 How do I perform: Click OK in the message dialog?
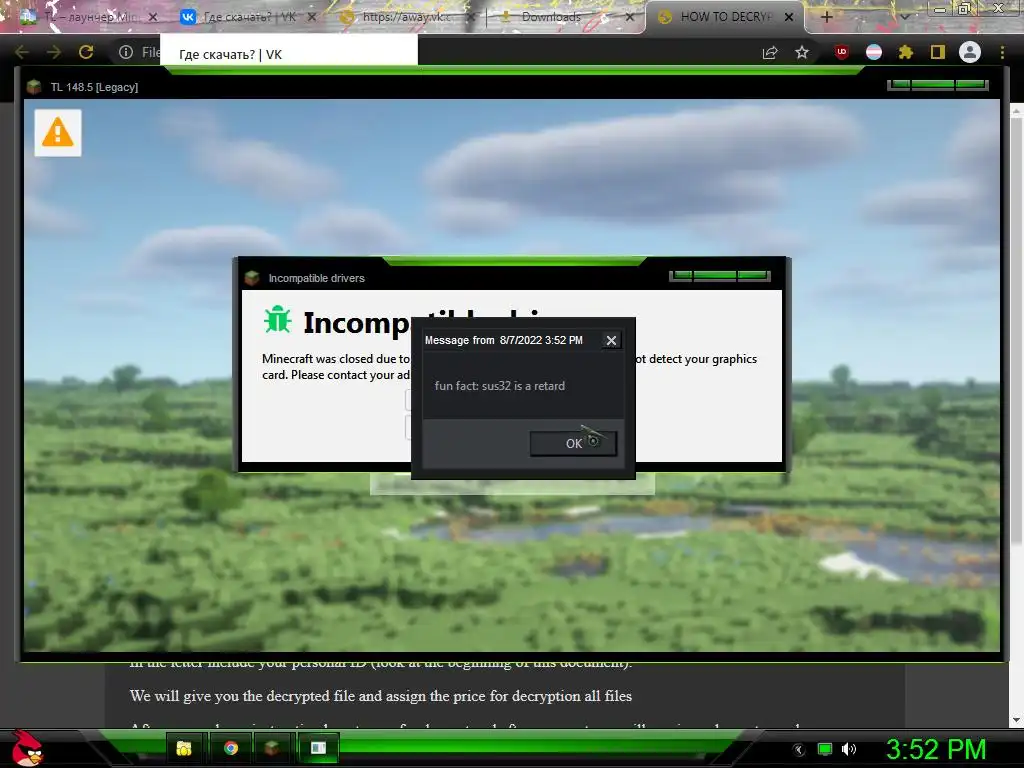(573, 443)
